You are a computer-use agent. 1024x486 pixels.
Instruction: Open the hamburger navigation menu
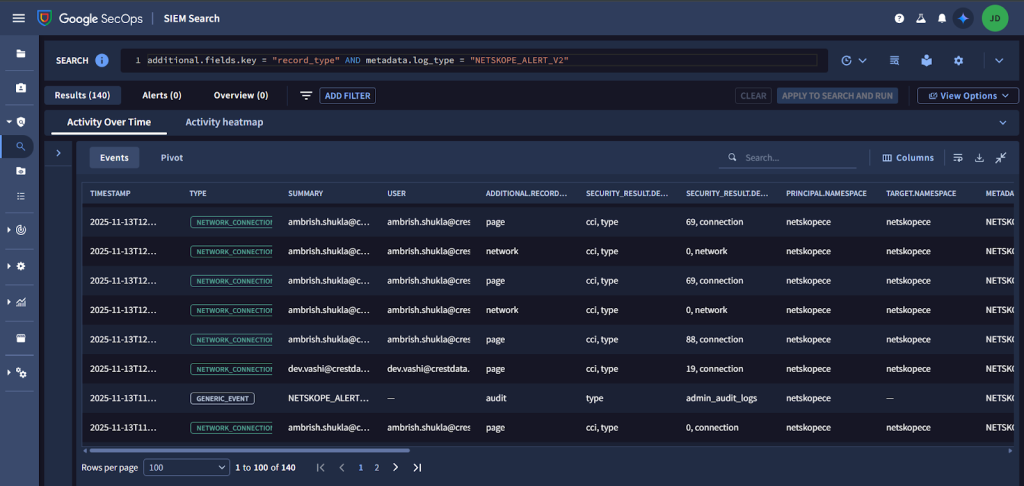coord(19,18)
